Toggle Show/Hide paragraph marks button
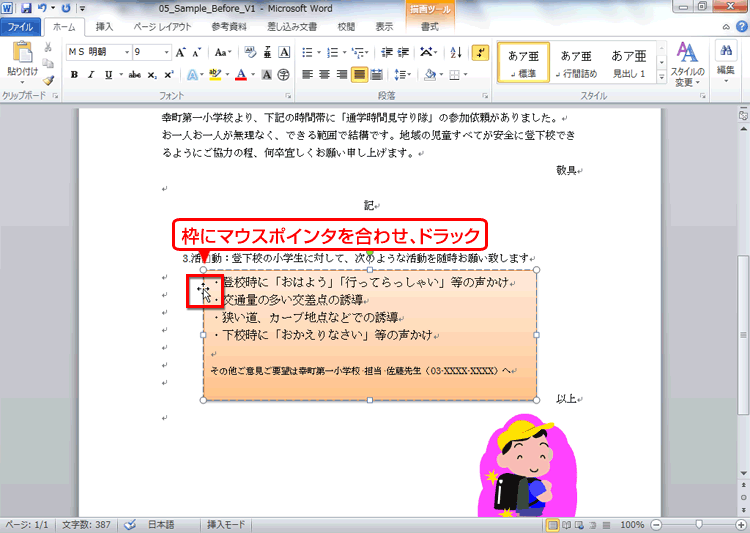 pos(480,52)
